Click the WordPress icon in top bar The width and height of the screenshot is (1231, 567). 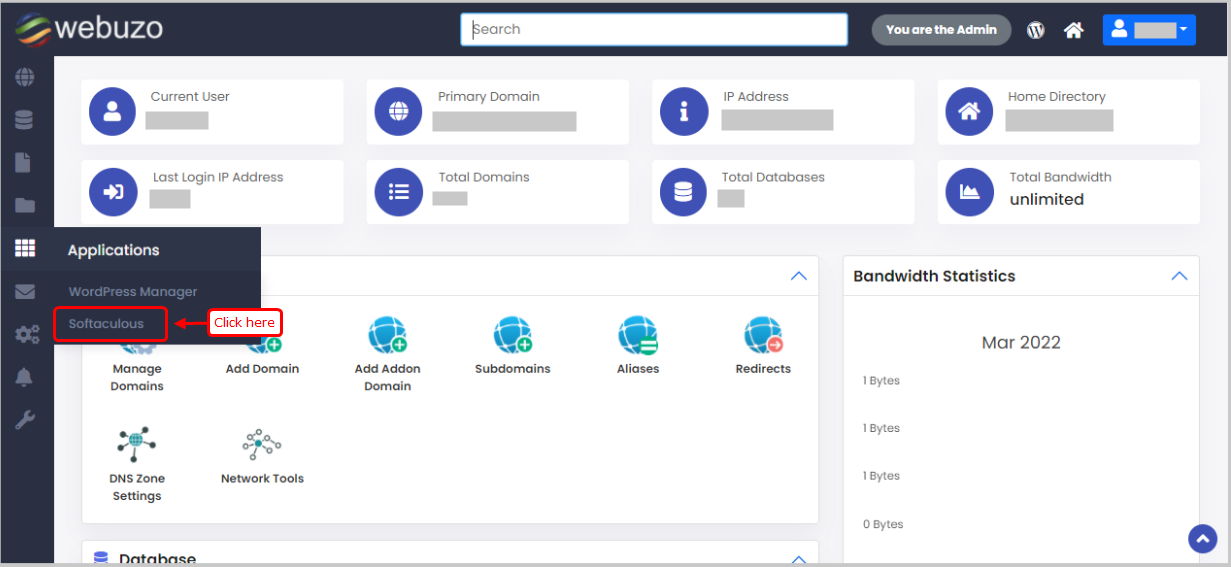[1036, 30]
